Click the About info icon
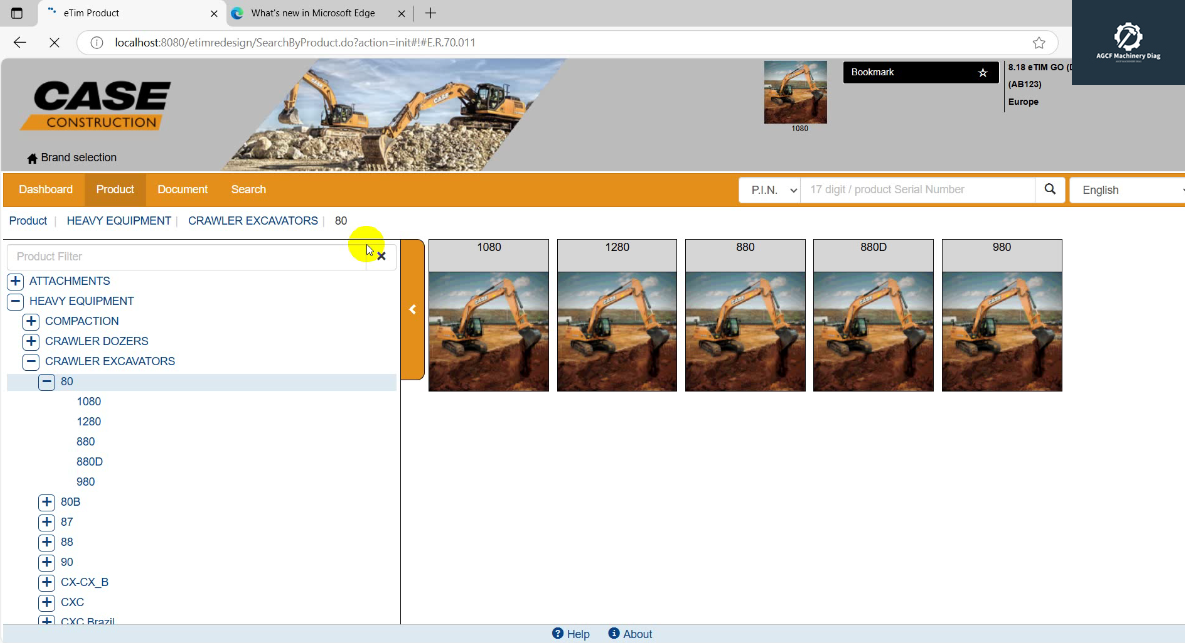This screenshot has height=643, width=1185. click(613, 634)
